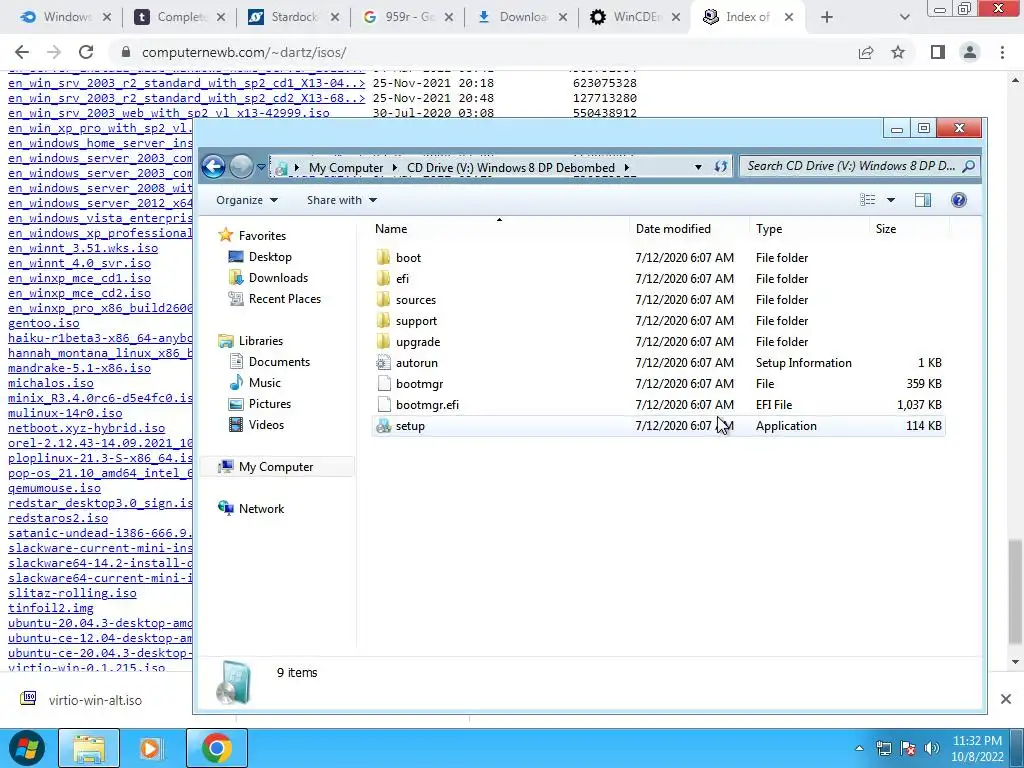Bookmark this page with star icon
This screenshot has height=768, width=1024.
pyautogui.click(x=898, y=52)
